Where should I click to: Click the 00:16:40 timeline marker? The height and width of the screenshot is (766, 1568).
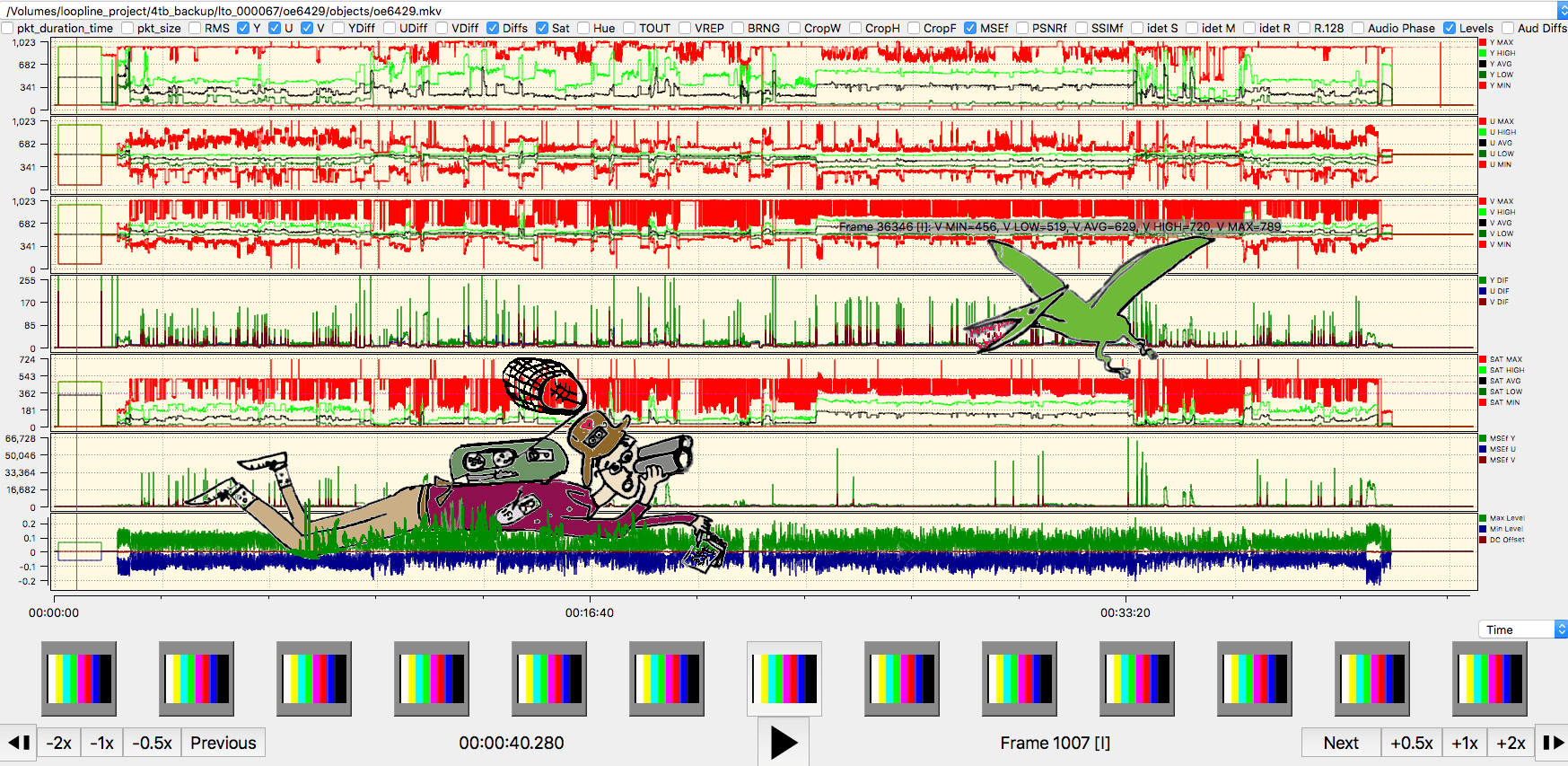pos(590,612)
